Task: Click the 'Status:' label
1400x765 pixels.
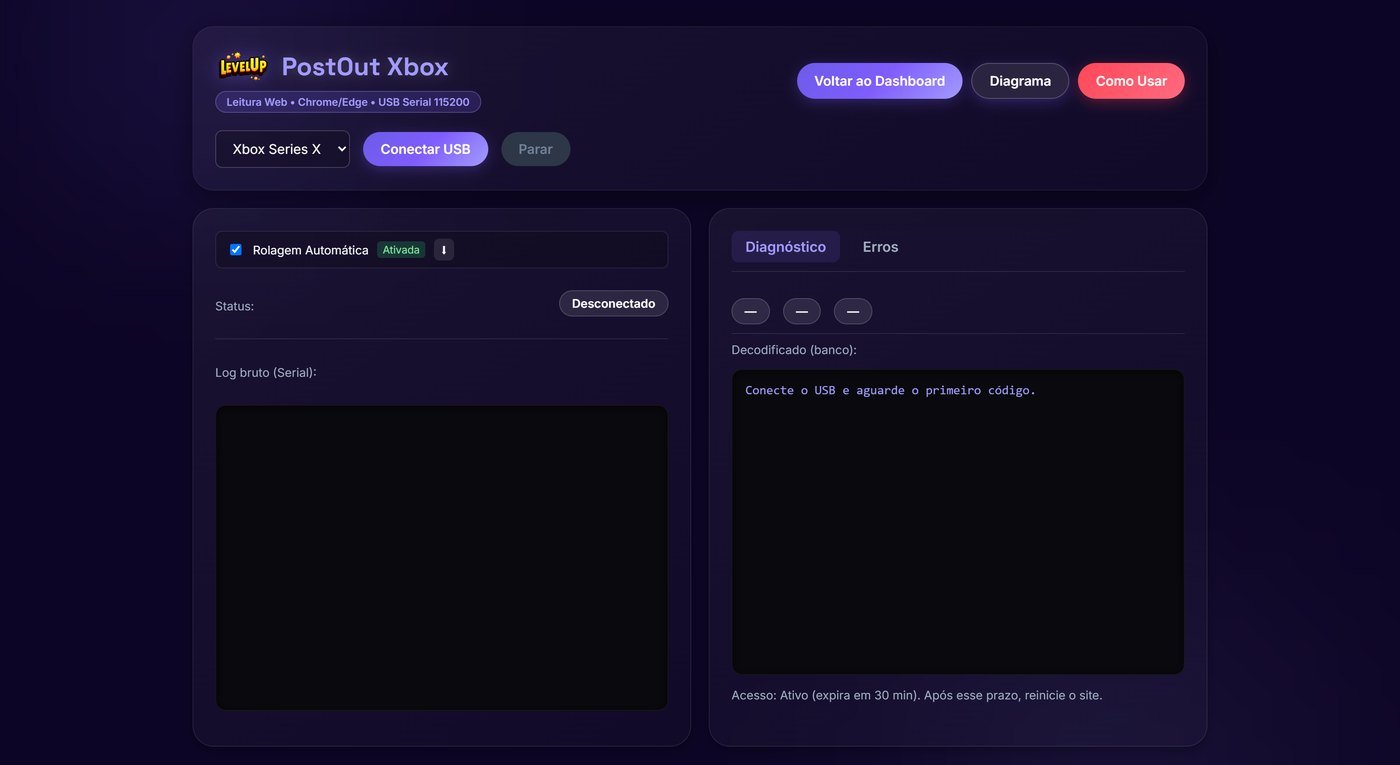Action: coord(235,306)
